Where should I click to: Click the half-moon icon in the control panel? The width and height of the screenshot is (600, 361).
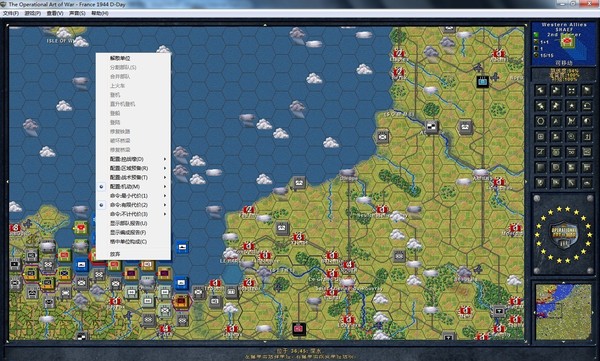coord(587,121)
